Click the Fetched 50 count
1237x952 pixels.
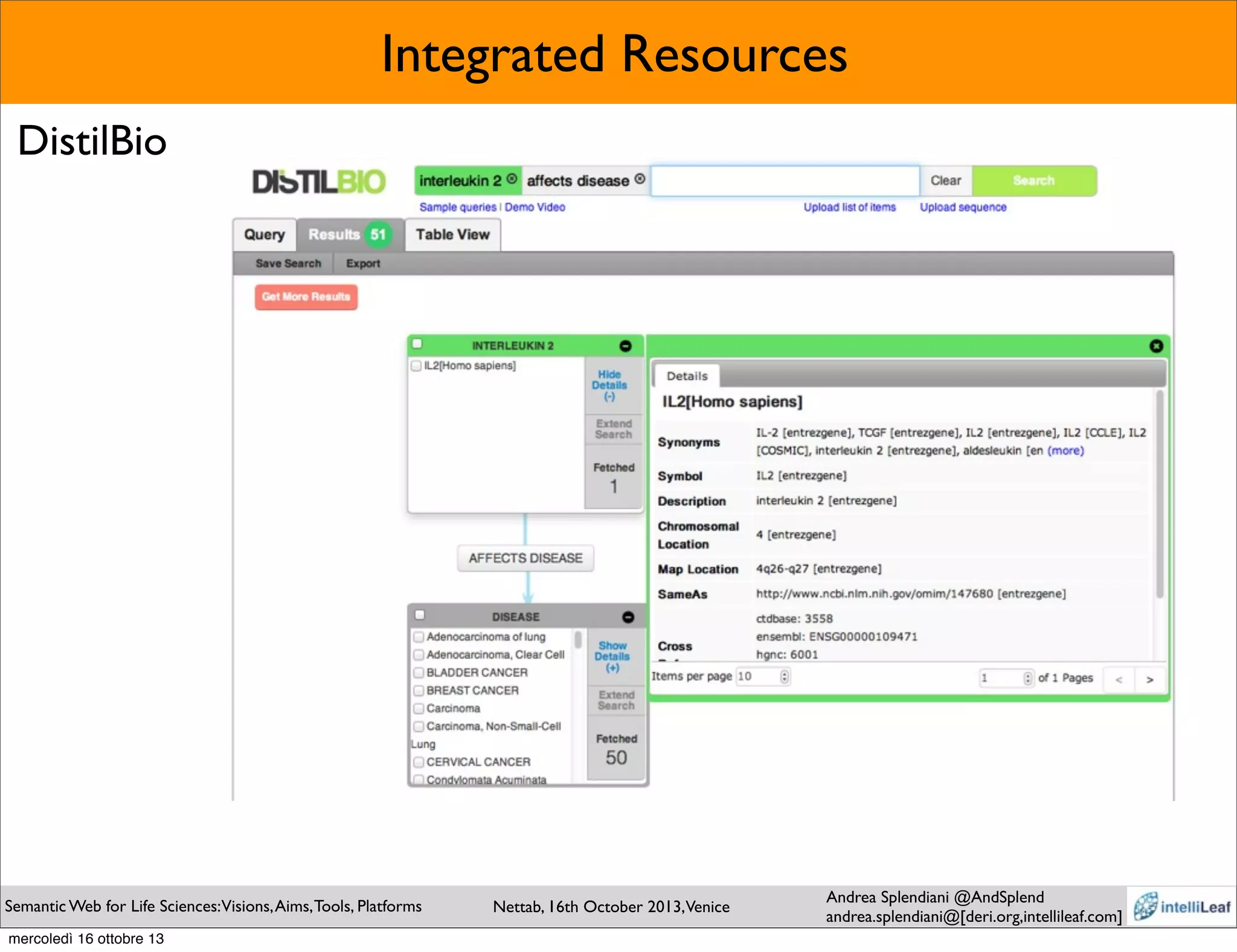coord(616,758)
